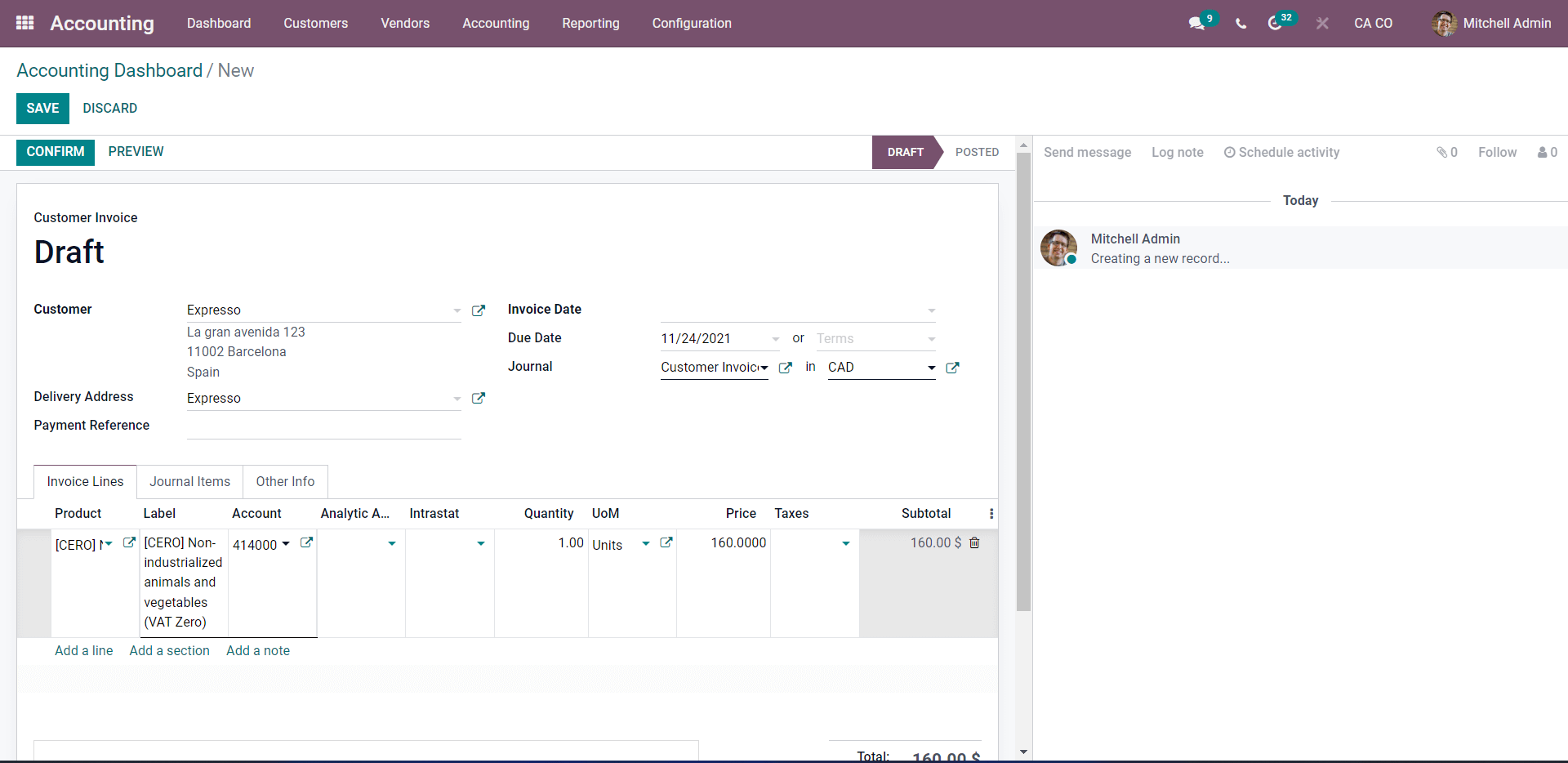Click the Payment Reference input field

point(324,426)
